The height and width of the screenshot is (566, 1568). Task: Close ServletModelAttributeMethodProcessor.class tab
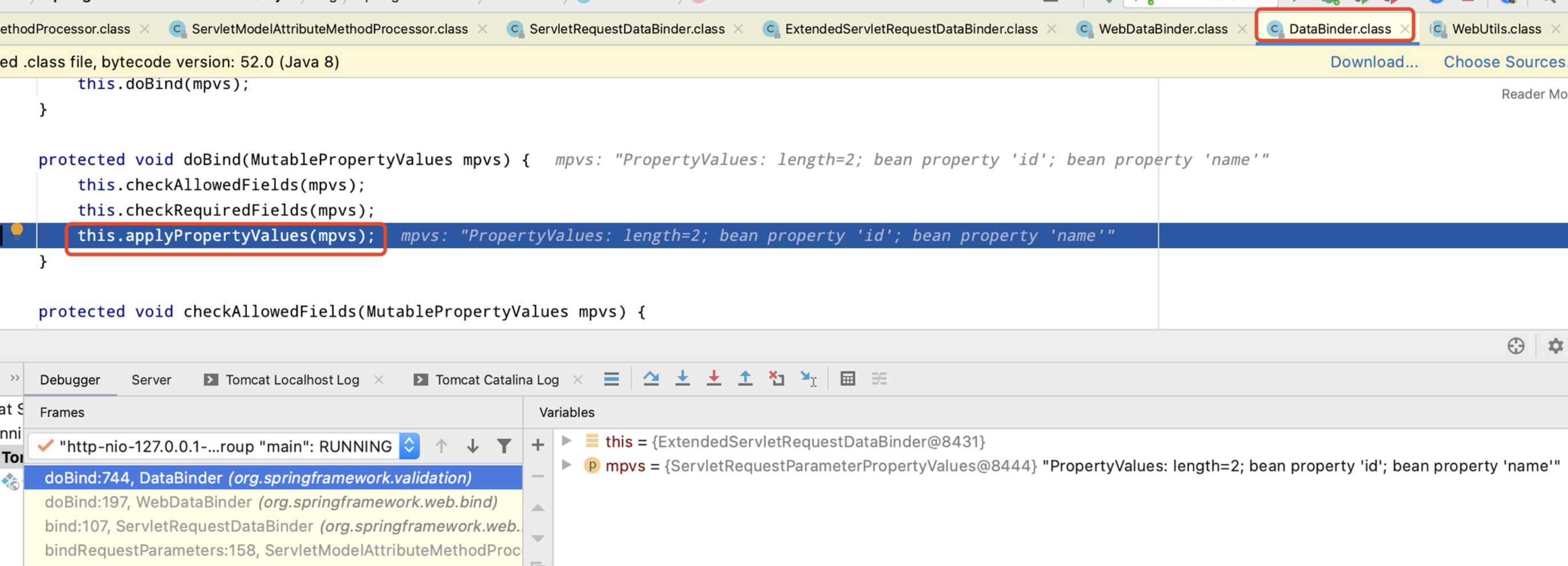[x=482, y=29]
